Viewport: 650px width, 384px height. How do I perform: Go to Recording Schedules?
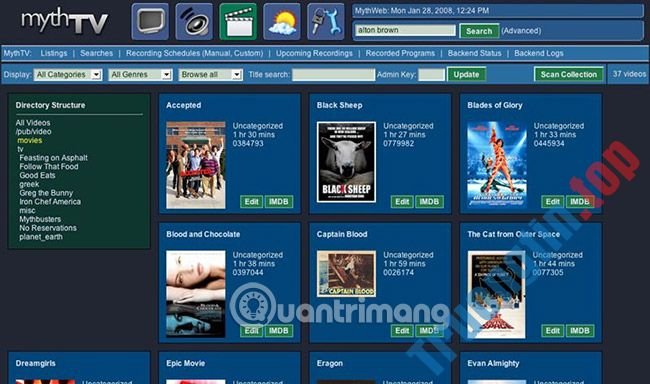164,53
